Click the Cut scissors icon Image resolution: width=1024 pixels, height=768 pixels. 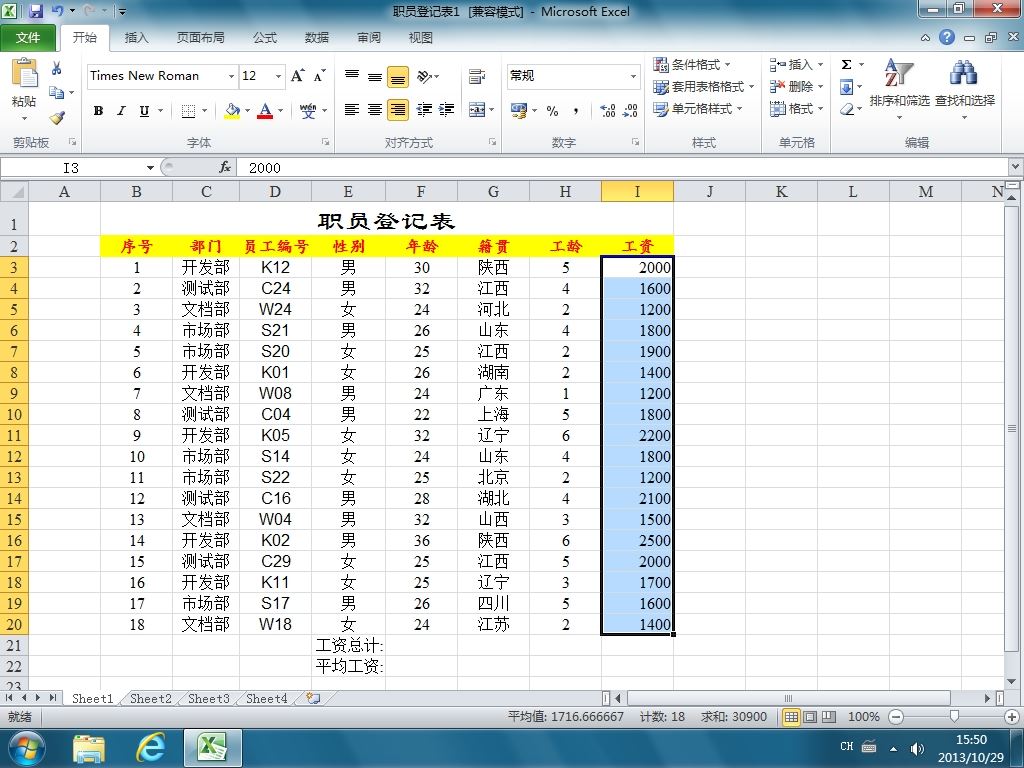(57, 68)
